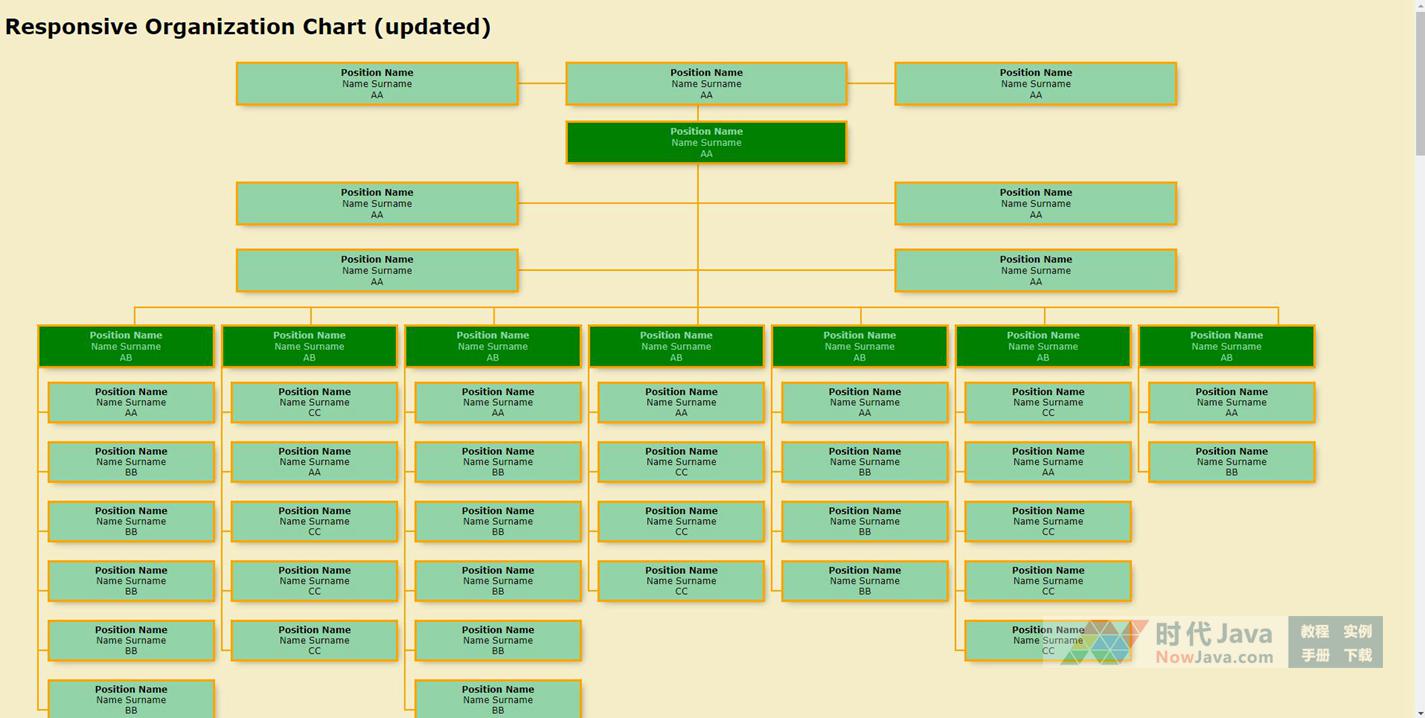Click the AA box under rightmost AB node
Viewport: 1425px width, 718px height.
click(x=1231, y=402)
